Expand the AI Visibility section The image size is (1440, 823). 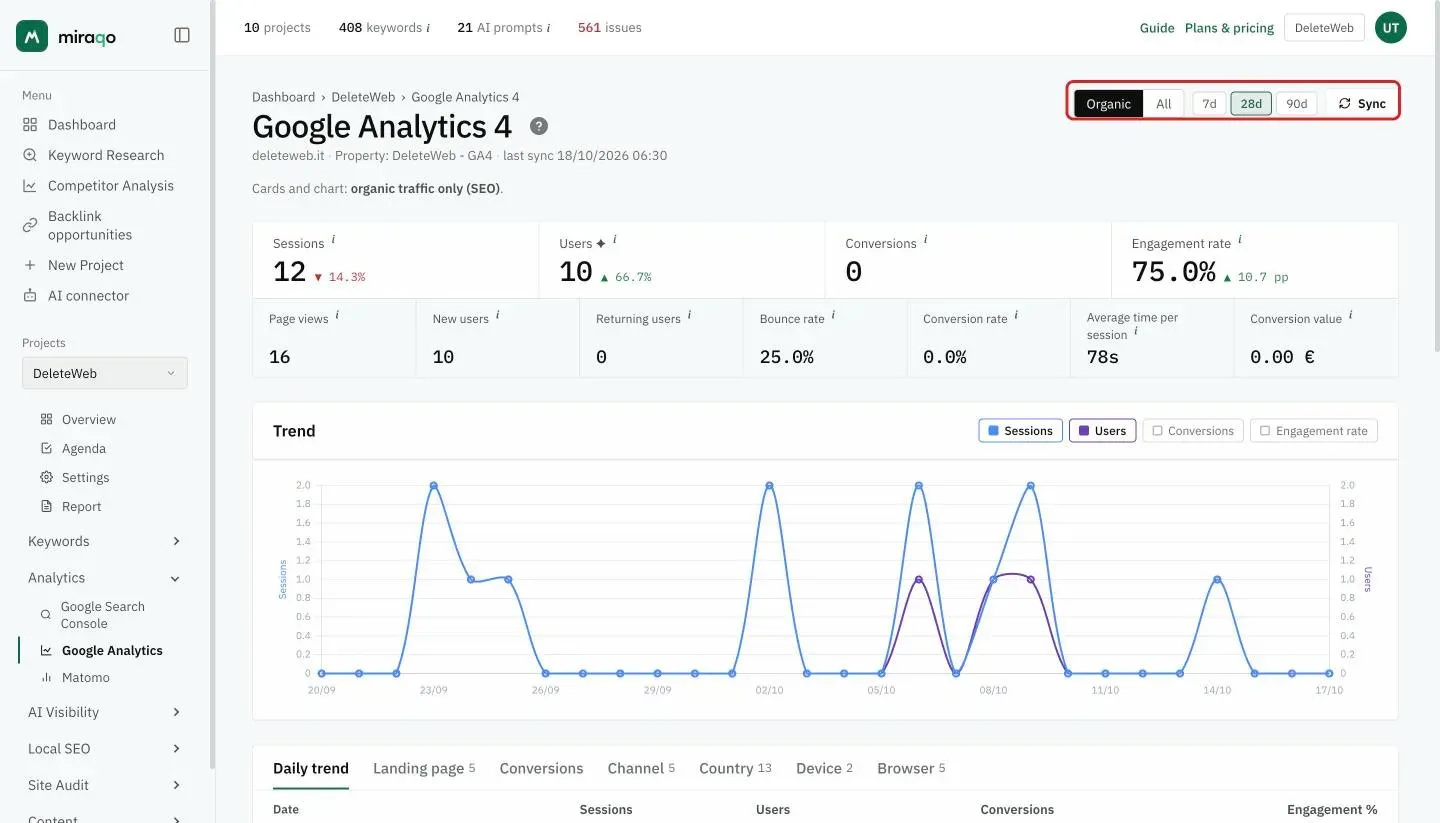click(x=104, y=712)
